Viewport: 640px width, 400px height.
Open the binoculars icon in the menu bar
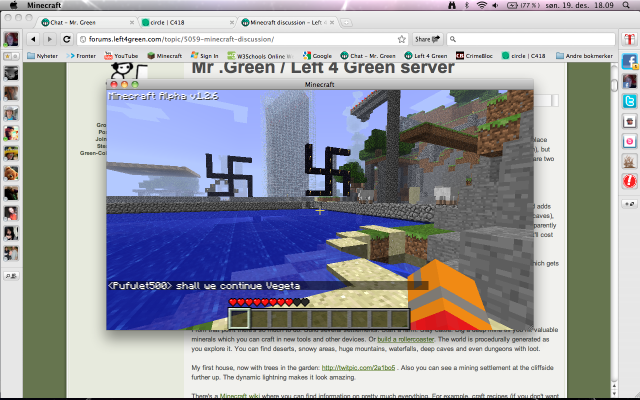pyautogui.click(x=452, y=5)
